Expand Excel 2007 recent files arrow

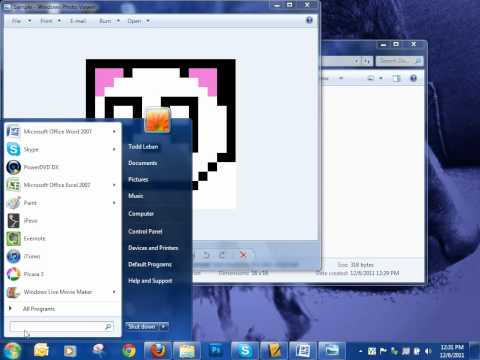pyautogui.click(x=114, y=185)
